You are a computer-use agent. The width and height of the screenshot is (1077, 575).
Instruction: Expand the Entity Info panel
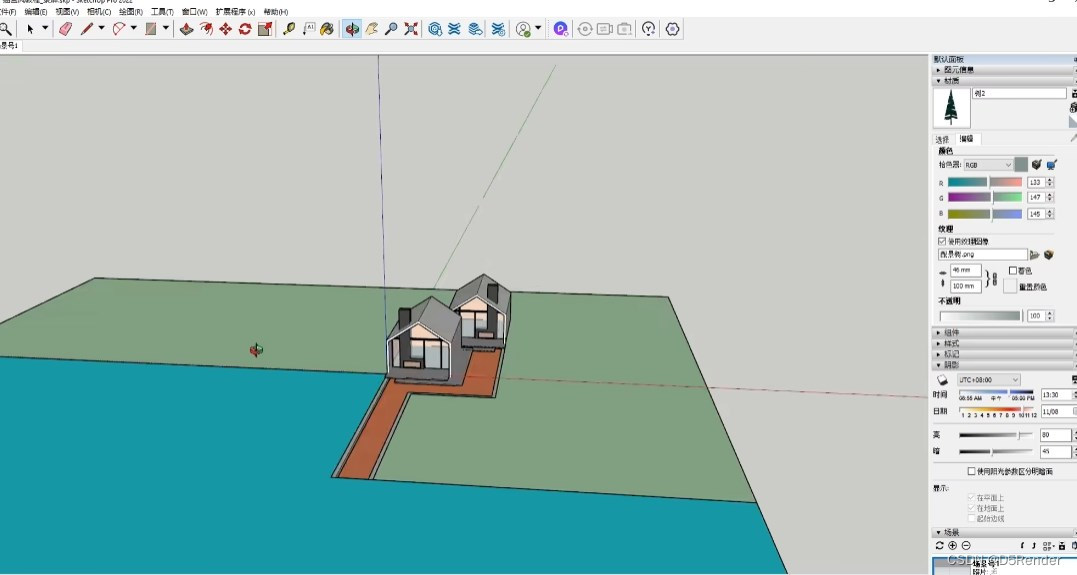[x=1004, y=70]
